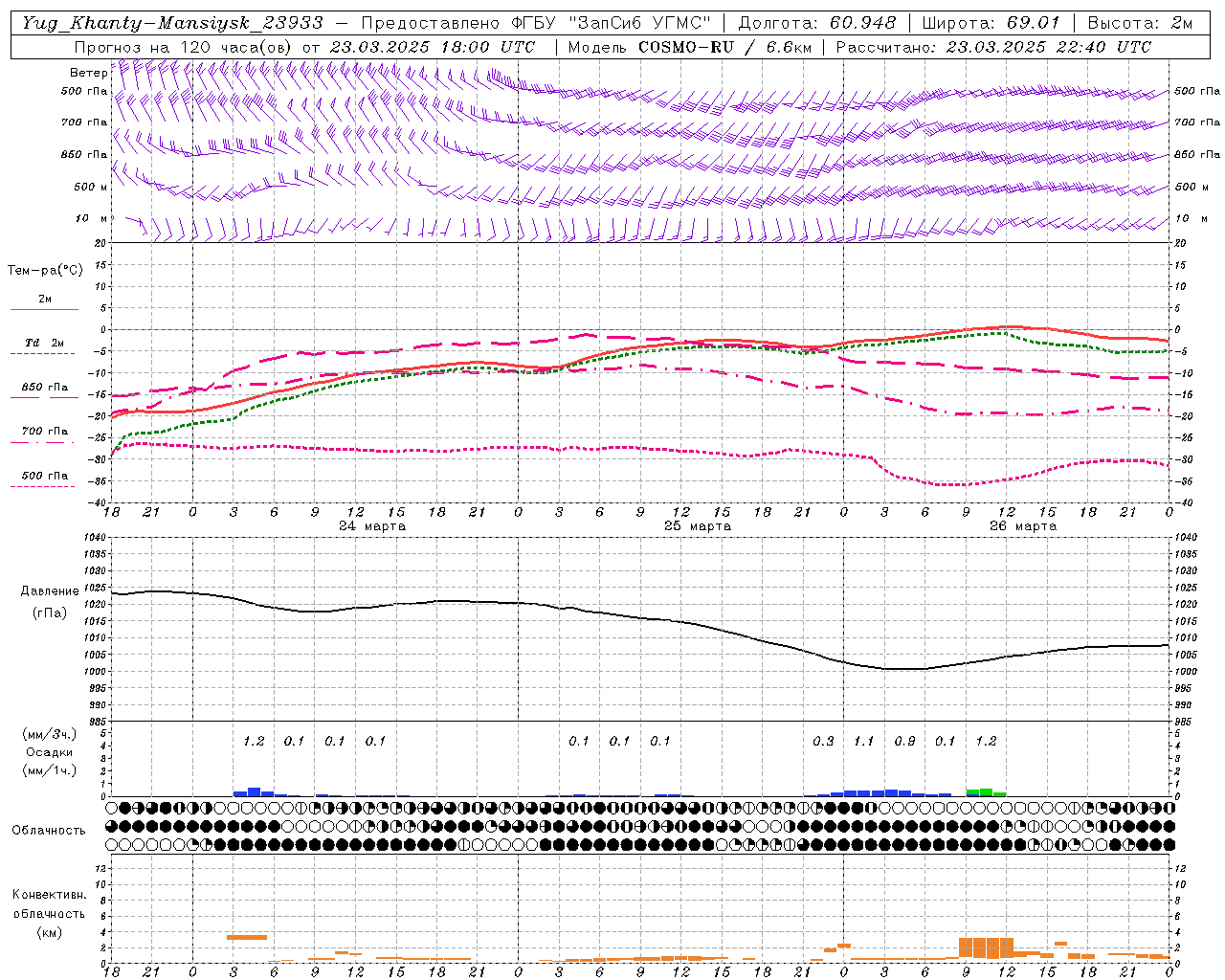This screenshot has width=1225, height=980.
Task: Select the 'Долгота: 60.948' header field
Action: click(x=817, y=22)
